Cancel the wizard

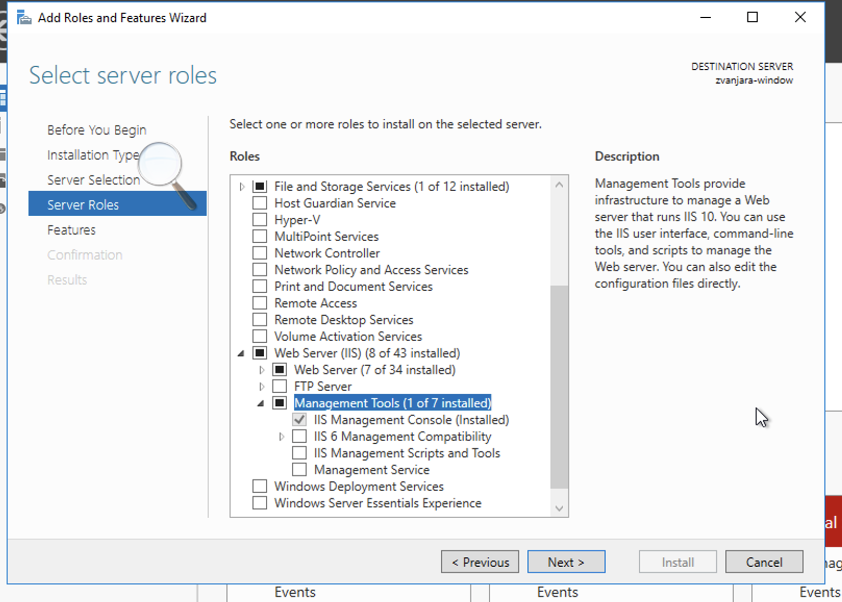coord(764,562)
